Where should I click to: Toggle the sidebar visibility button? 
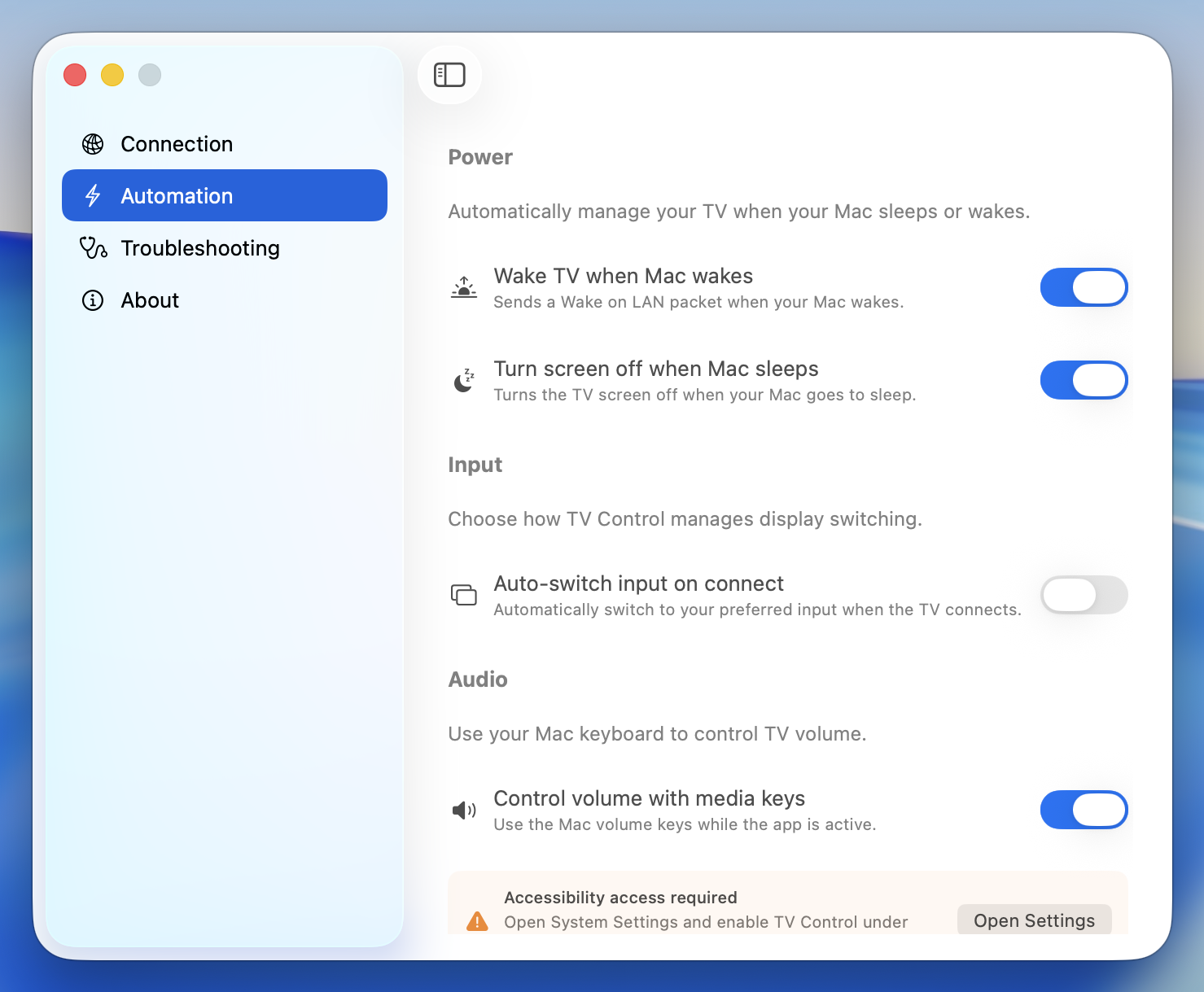pos(449,75)
